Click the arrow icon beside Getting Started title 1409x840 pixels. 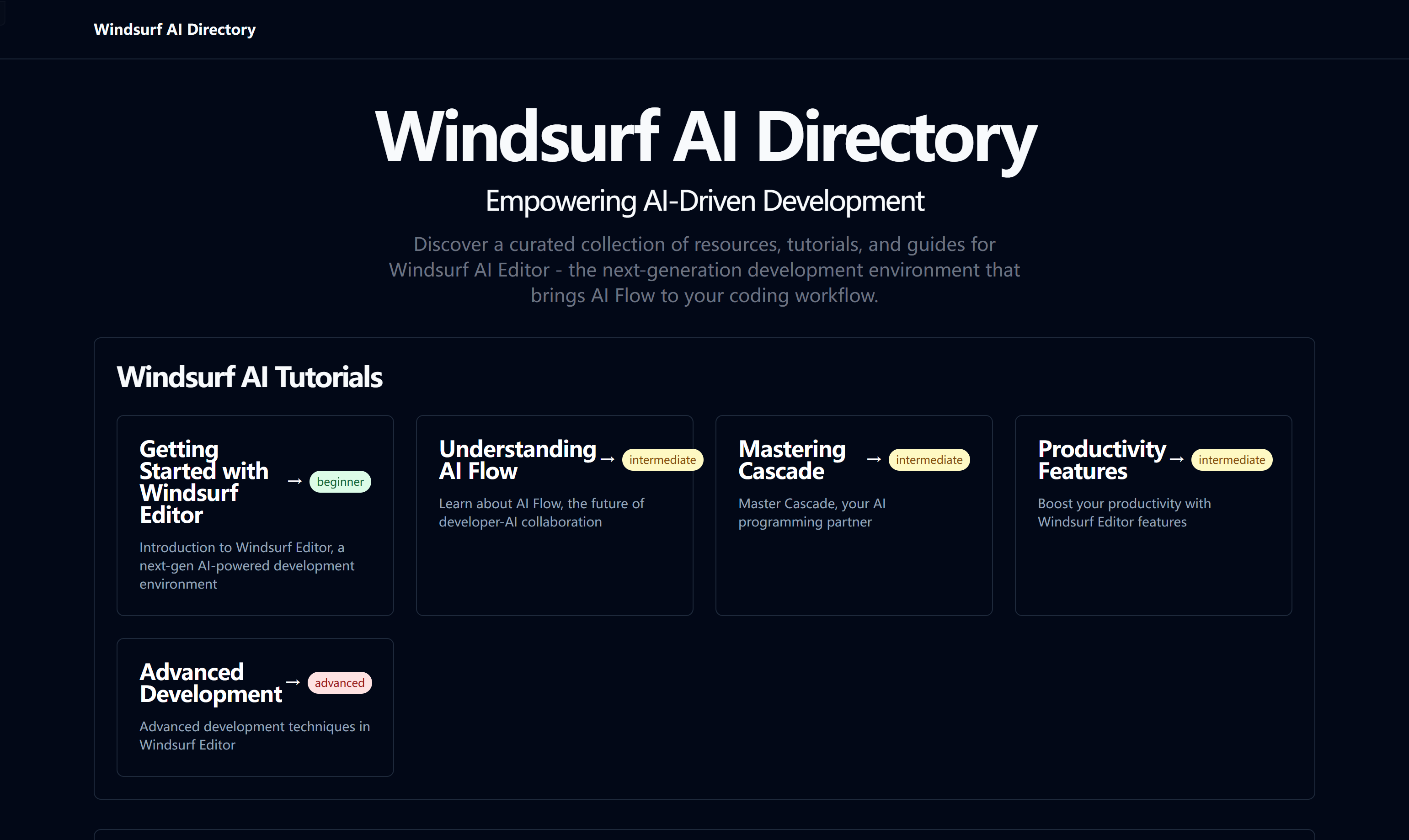(x=294, y=481)
